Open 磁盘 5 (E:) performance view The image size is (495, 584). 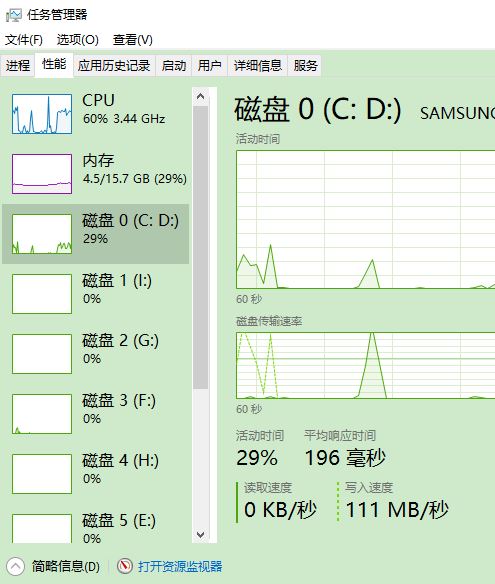pos(95,524)
